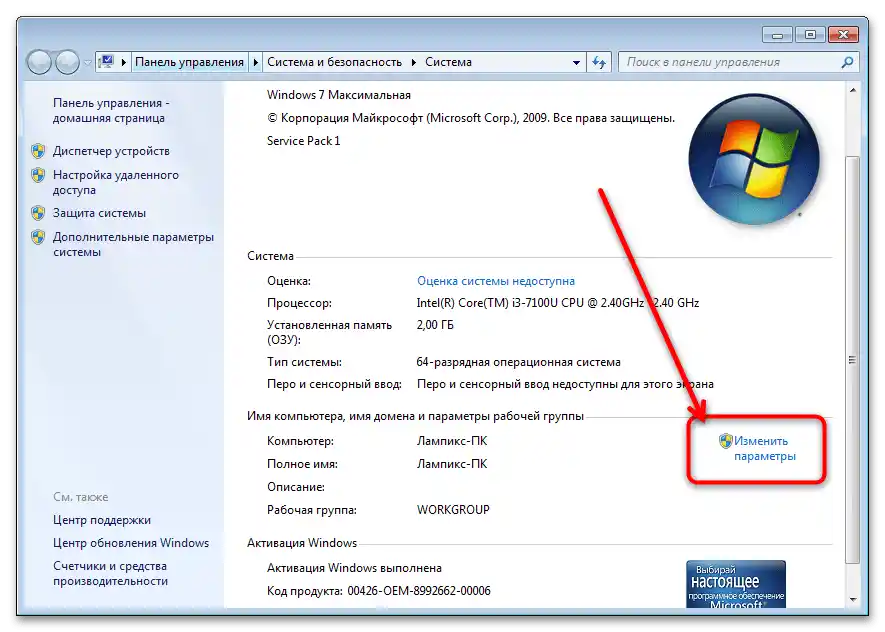This screenshot has height=632, width=885.
Task: Open Центр поддержки link
Action: point(102,520)
